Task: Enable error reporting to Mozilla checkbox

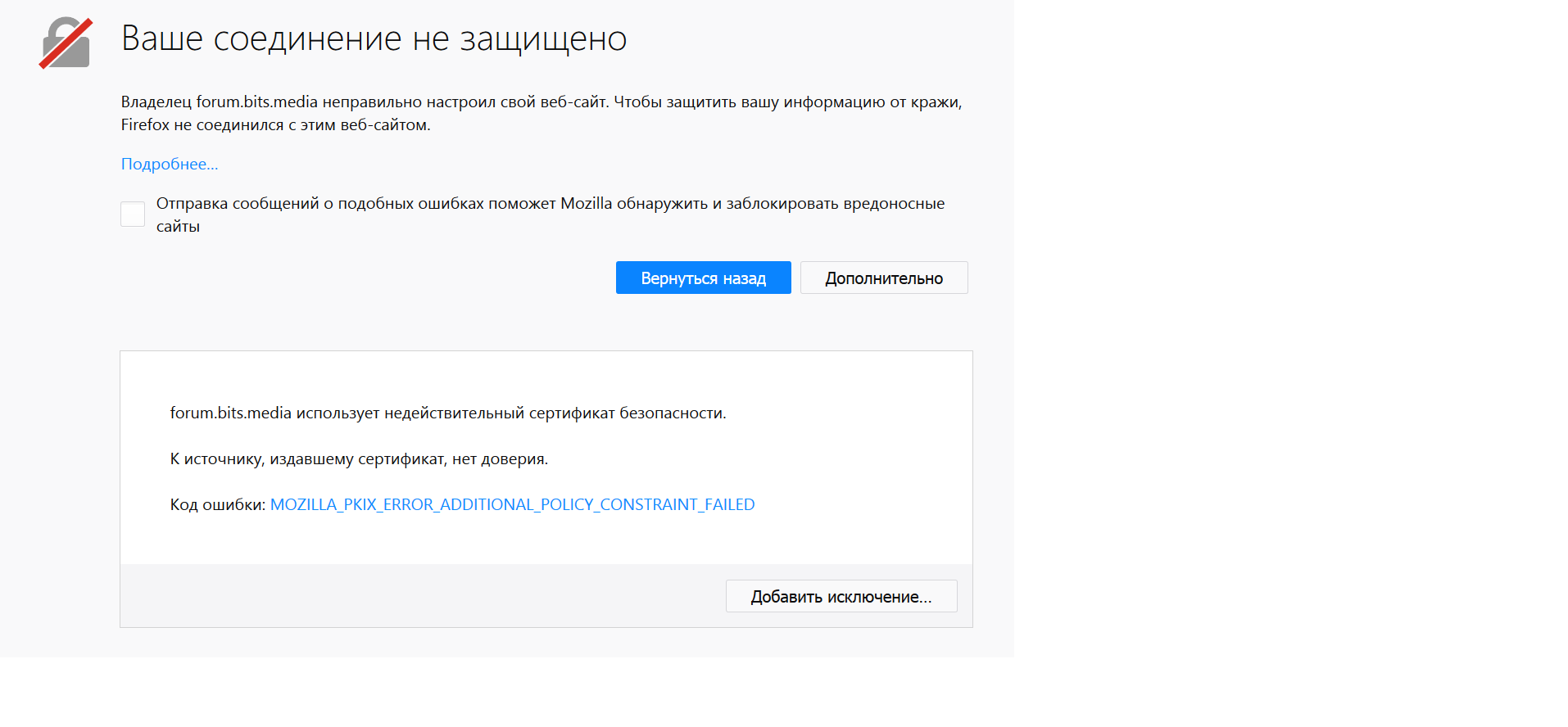Action: tap(133, 214)
